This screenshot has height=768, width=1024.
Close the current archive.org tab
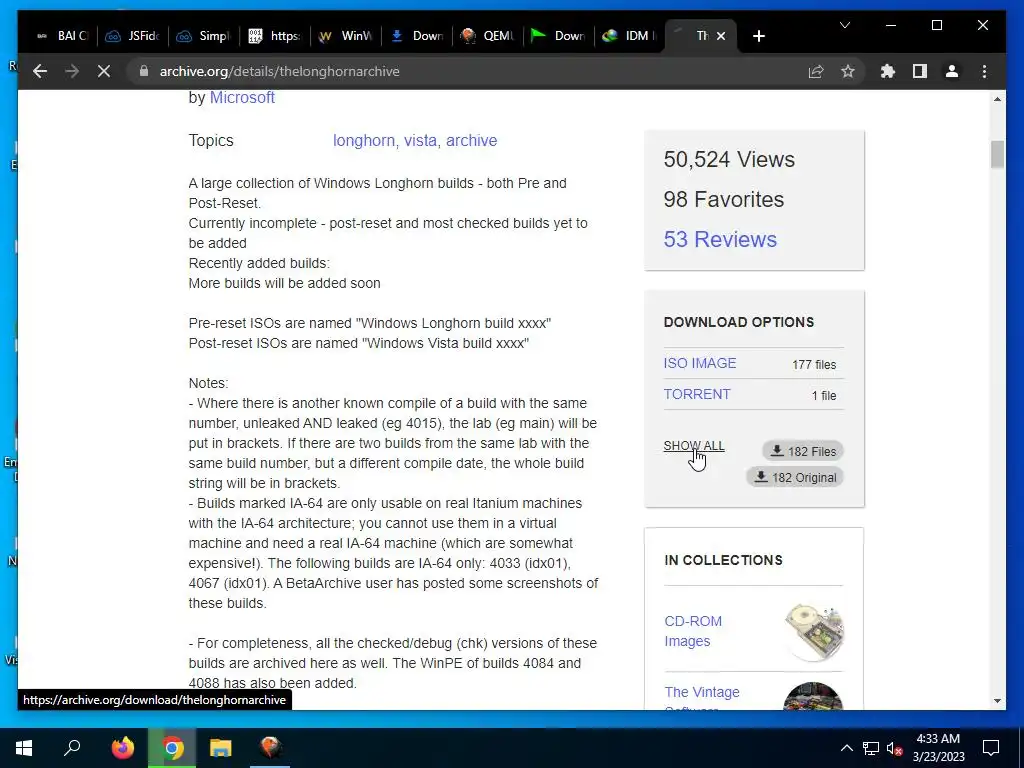click(721, 36)
